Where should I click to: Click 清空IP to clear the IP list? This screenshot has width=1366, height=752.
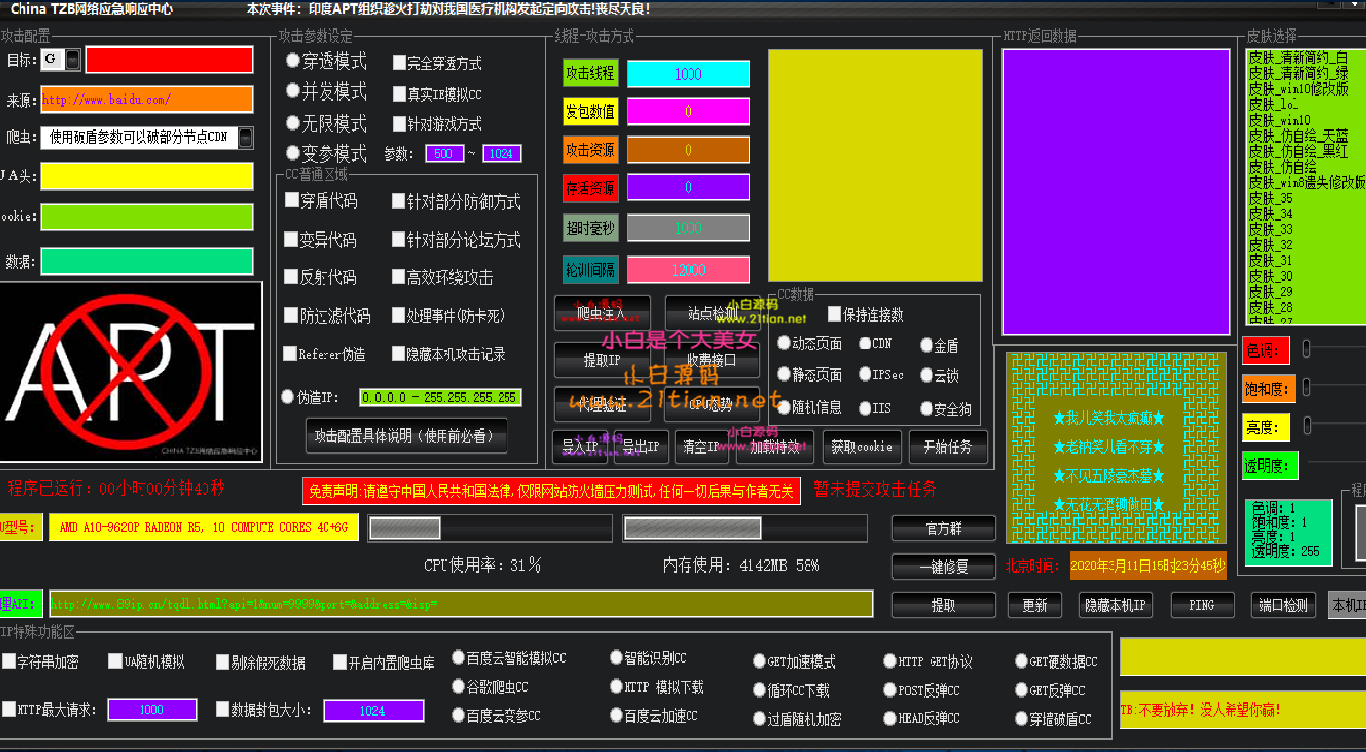pos(701,447)
